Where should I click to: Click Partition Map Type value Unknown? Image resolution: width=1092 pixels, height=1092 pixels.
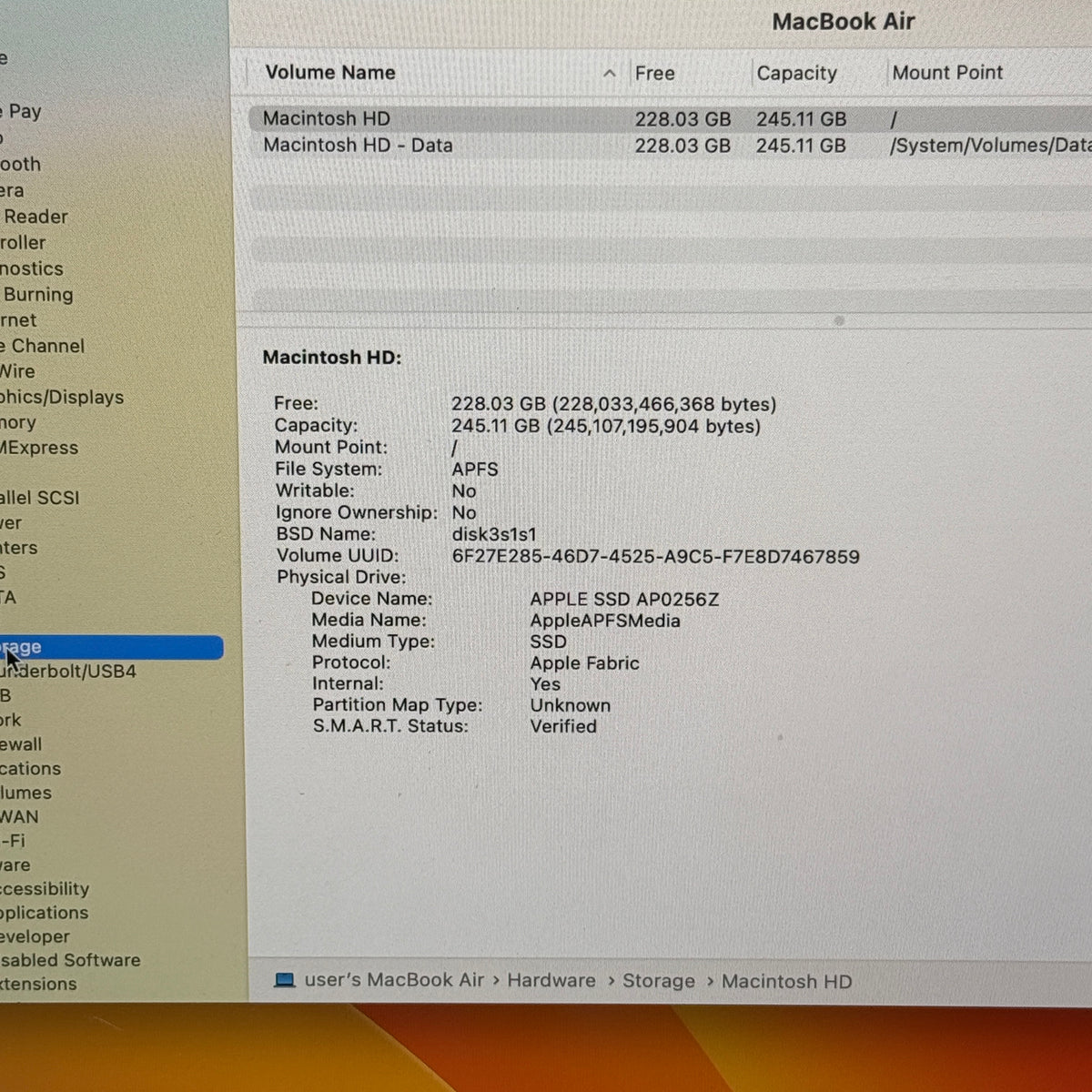tap(571, 705)
